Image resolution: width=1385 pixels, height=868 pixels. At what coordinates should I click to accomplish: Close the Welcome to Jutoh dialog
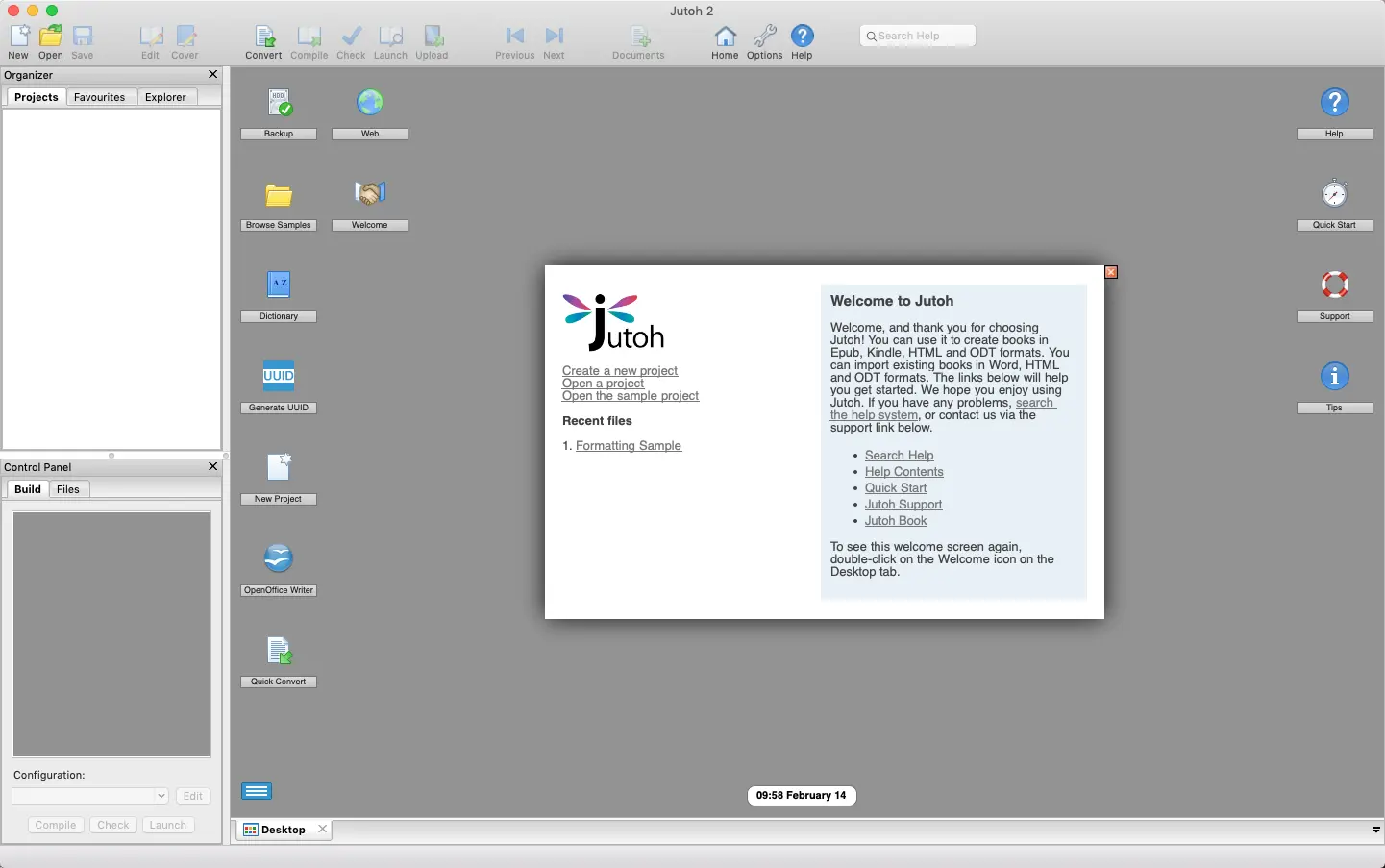(x=1111, y=272)
